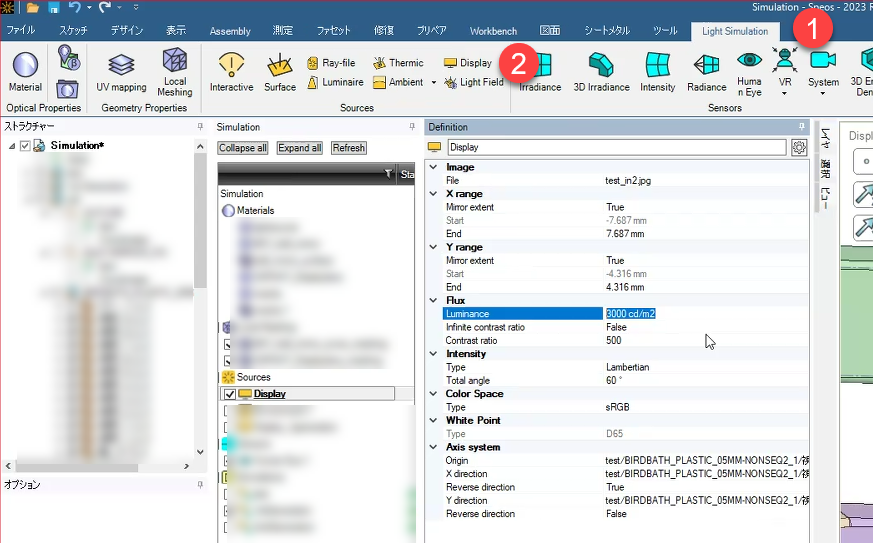Create an Ambient source
The image size is (873, 543).
pos(398,82)
